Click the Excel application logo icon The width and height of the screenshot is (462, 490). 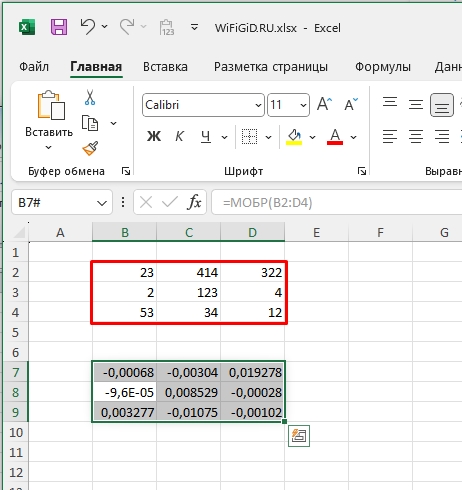pyautogui.click(x=27, y=27)
